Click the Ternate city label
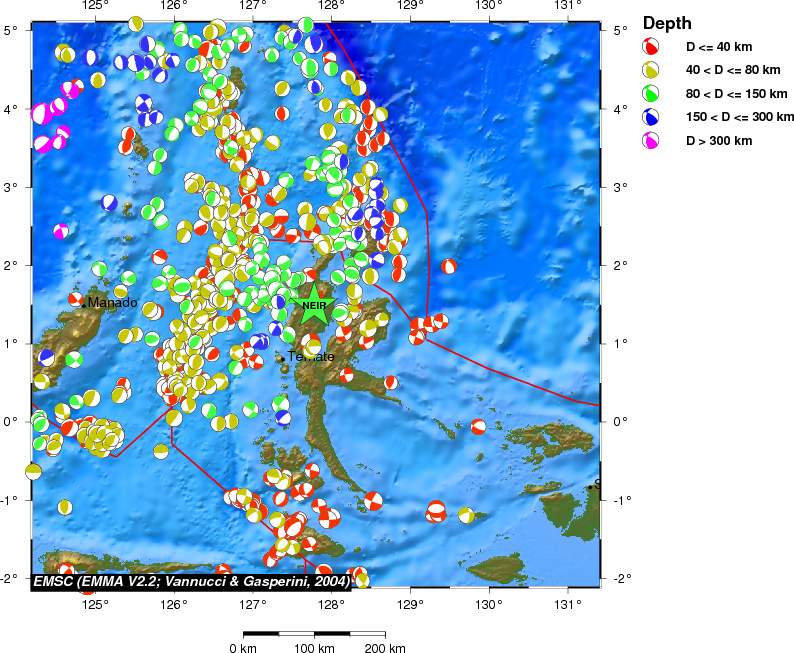Image resolution: width=794 pixels, height=653 pixels. tap(311, 357)
